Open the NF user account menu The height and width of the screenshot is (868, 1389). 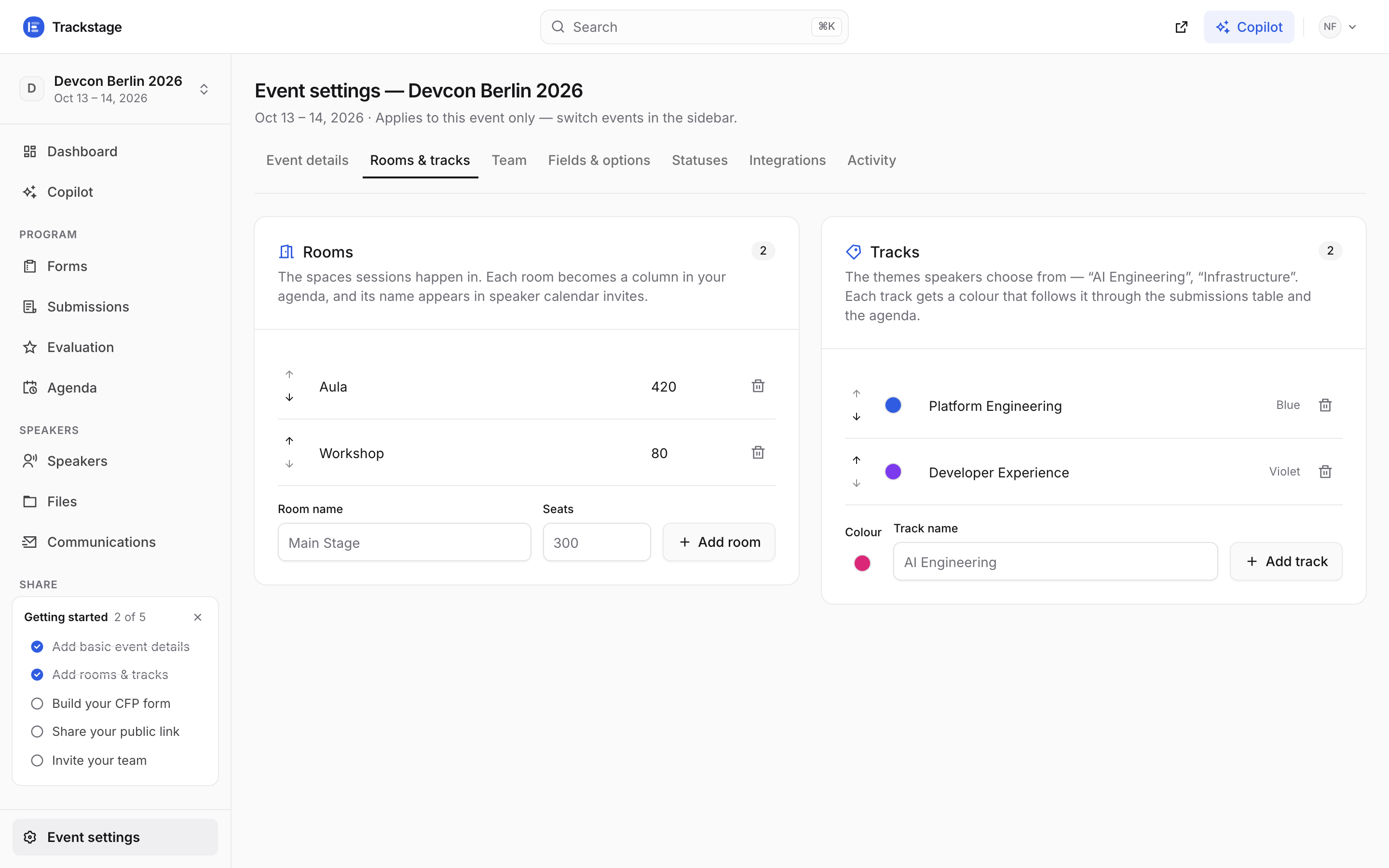1337,27
